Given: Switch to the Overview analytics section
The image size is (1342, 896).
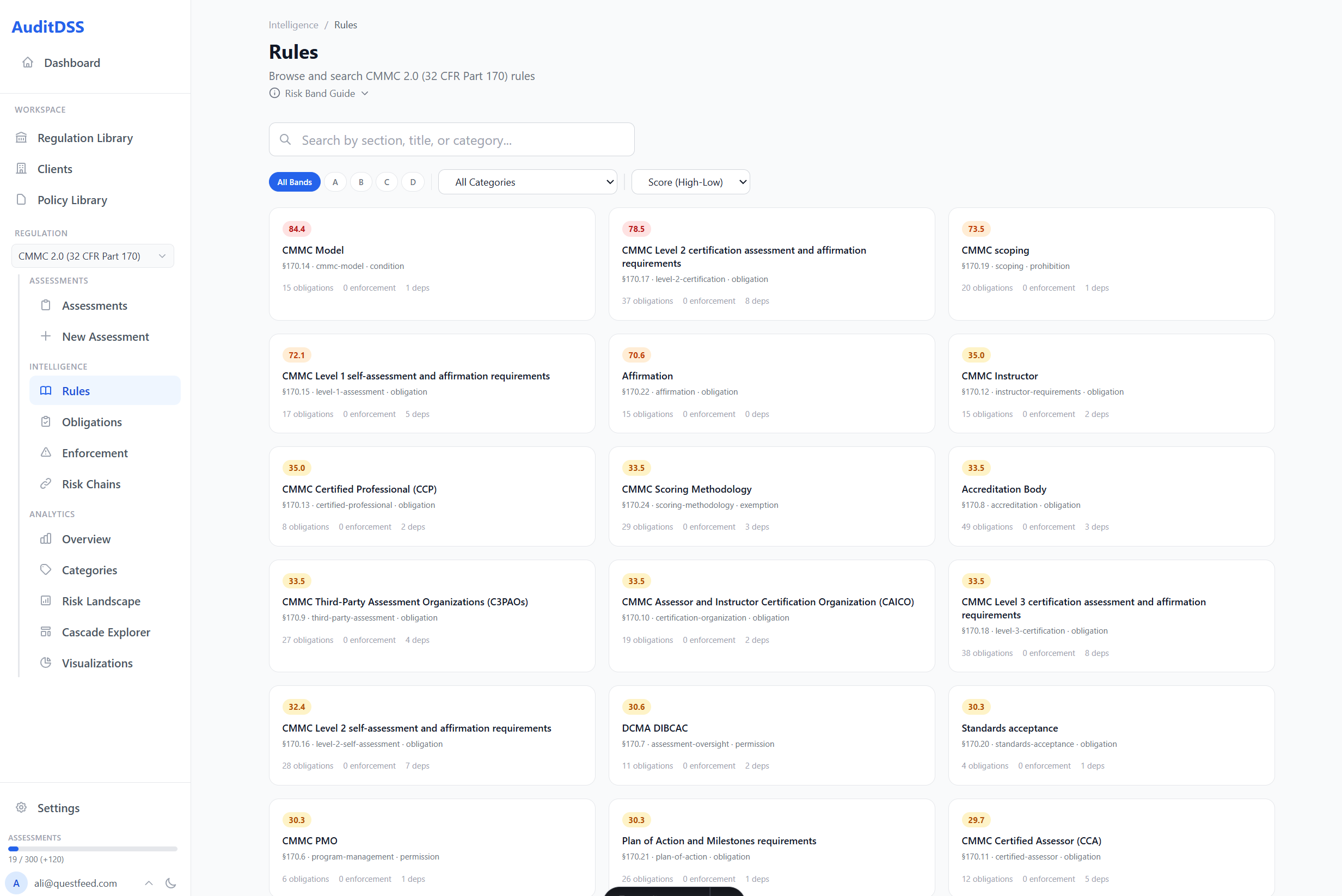Looking at the screenshot, I should [x=87, y=539].
